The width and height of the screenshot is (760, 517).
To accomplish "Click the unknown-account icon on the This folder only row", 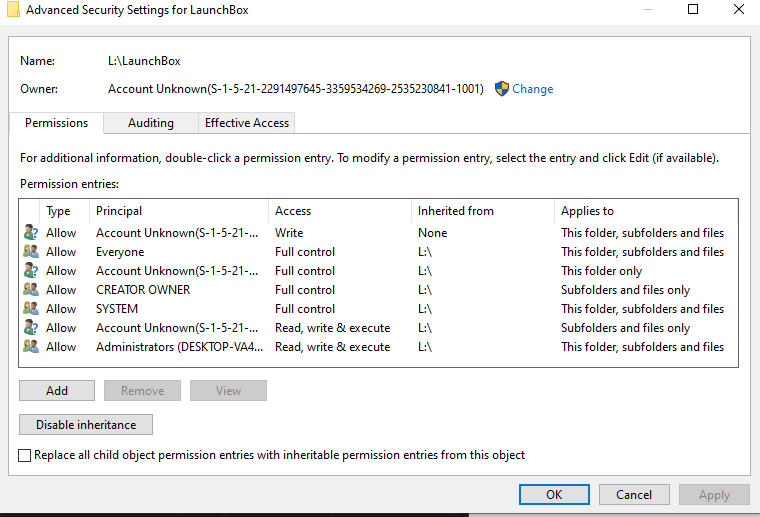I will (x=31, y=270).
